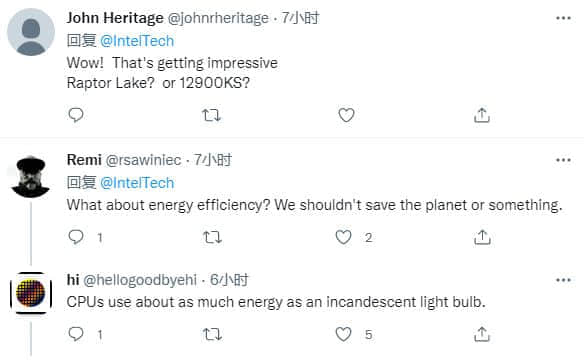Like the tweet by hellogoodbyehi
The image size is (584, 360).
(343, 334)
